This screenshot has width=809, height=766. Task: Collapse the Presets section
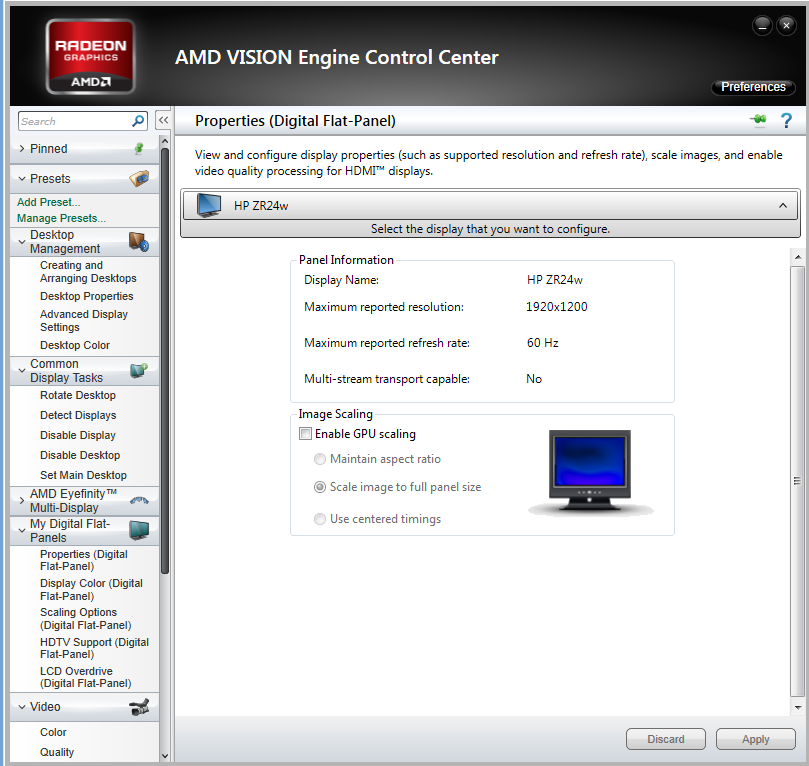22,178
